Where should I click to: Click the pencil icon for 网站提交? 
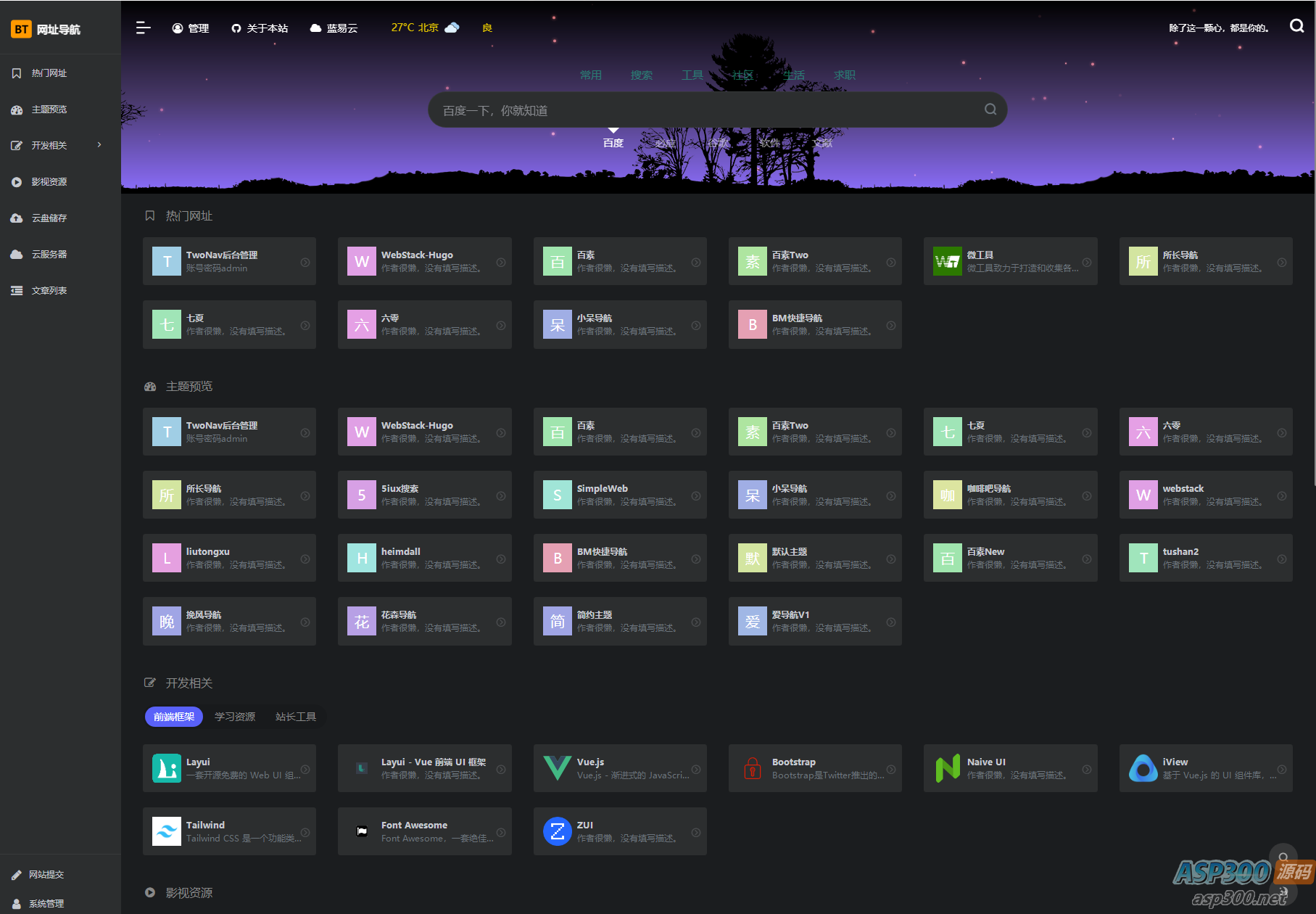point(17,875)
